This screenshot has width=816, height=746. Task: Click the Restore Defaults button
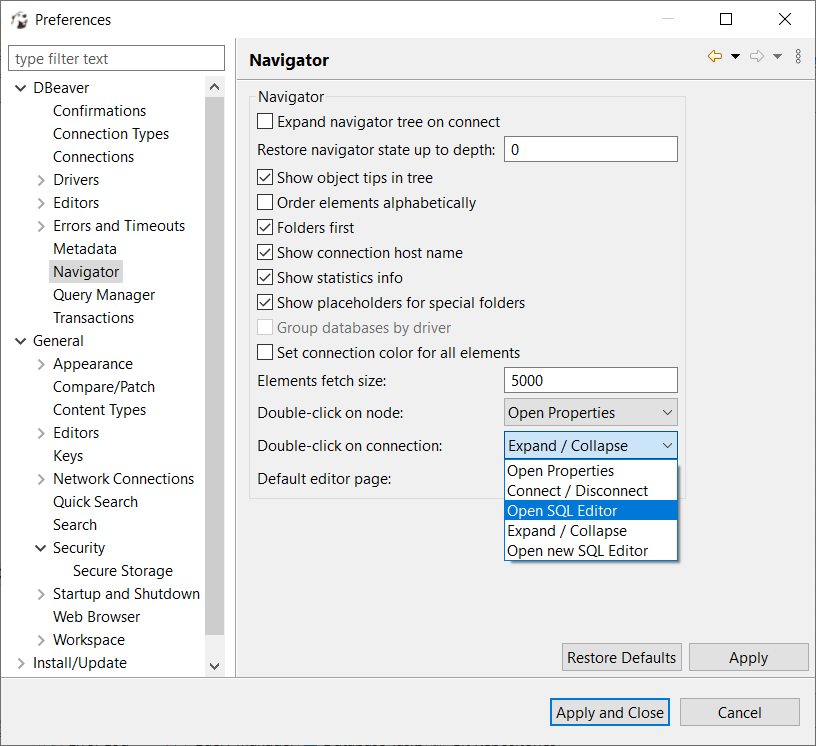[x=621, y=657]
